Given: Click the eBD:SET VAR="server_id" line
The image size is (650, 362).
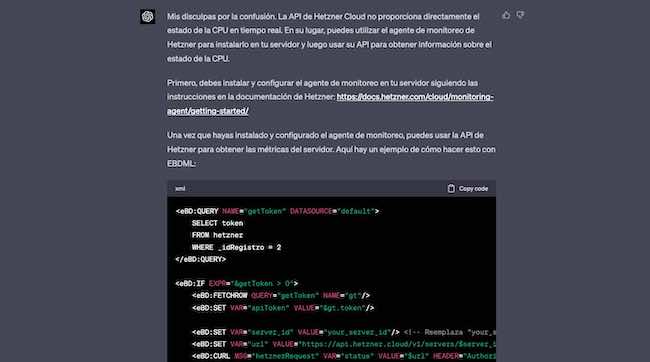Looking at the screenshot, I should pyautogui.click(x=344, y=332).
